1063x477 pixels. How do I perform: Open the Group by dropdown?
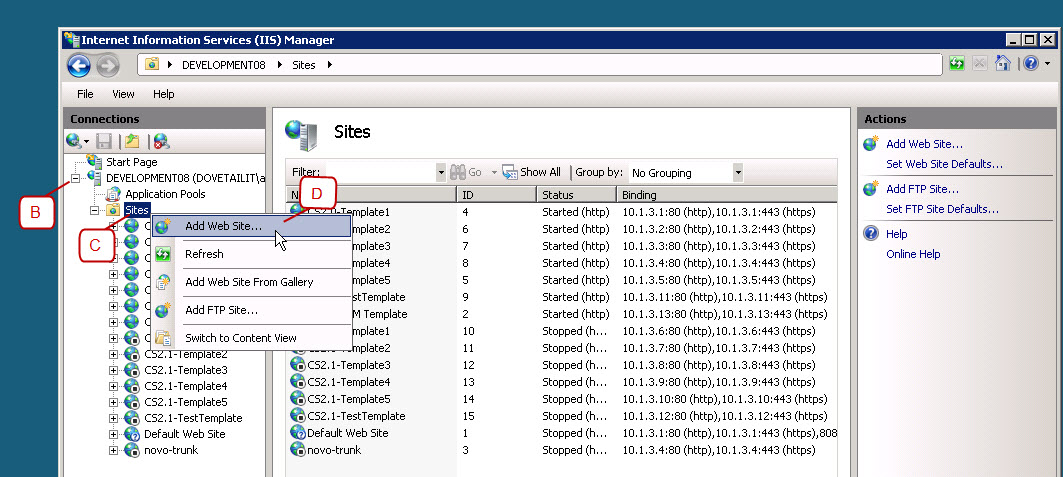(738, 173)
